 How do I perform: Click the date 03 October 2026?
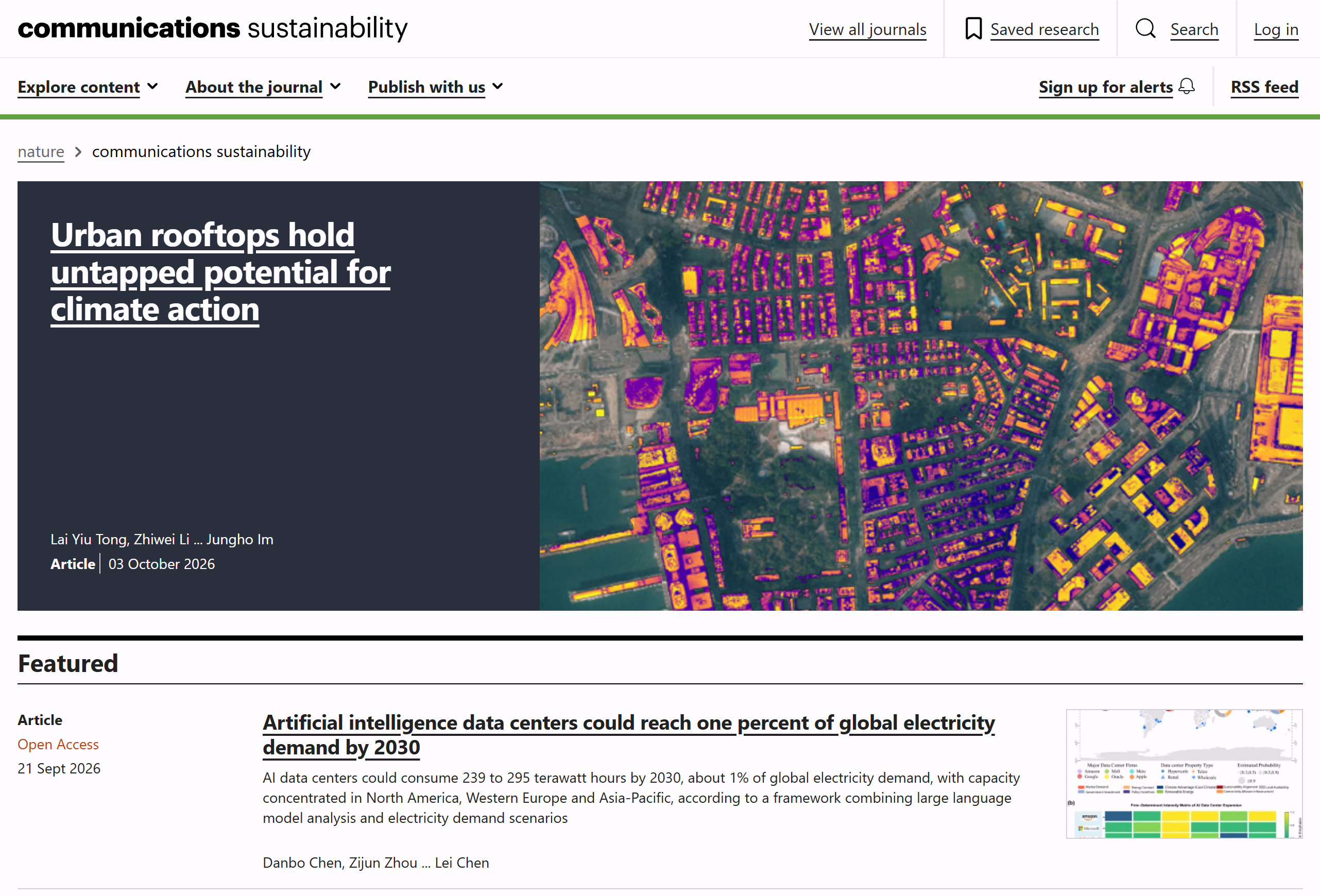[x=161, y=563]
